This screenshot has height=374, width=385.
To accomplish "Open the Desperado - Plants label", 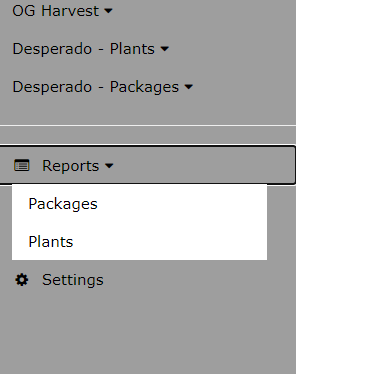I will pos(84,49).
